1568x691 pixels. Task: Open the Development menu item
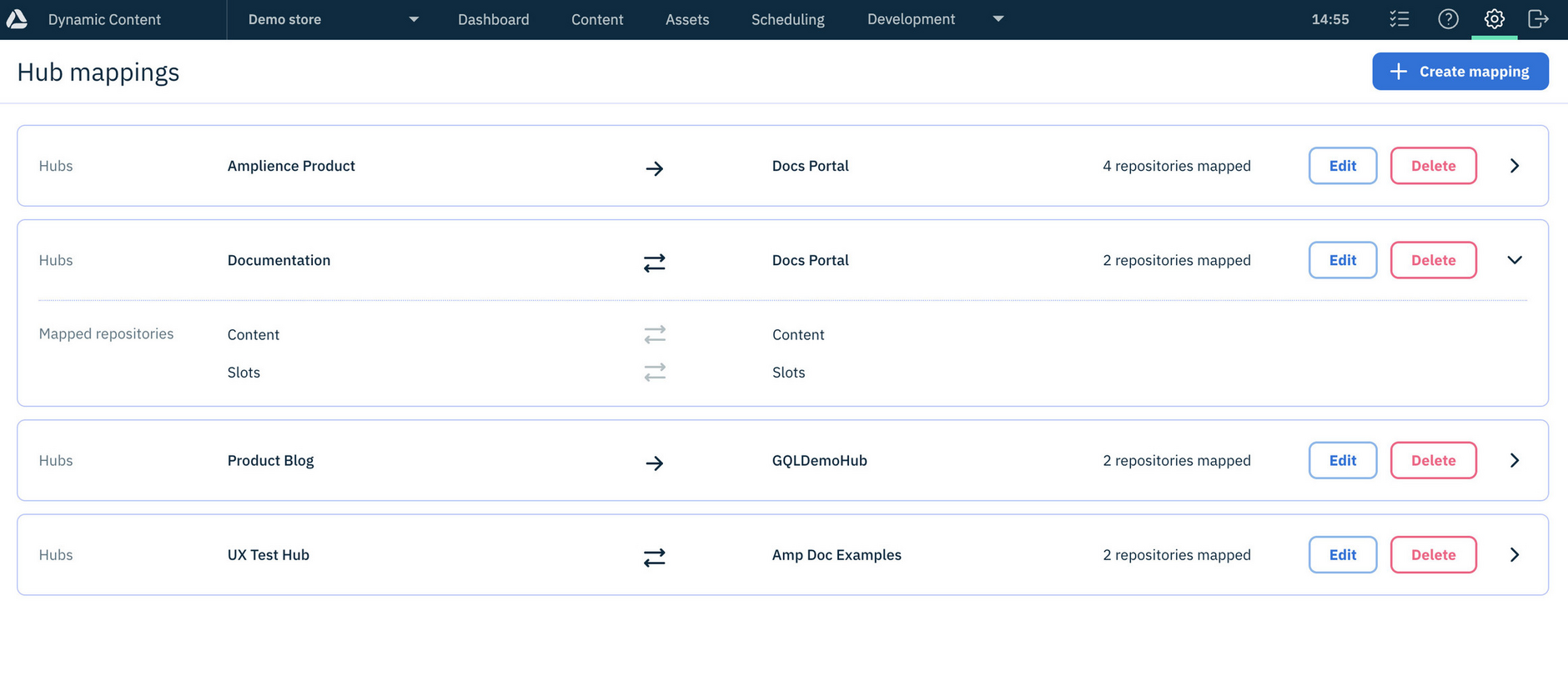(911, 19)
